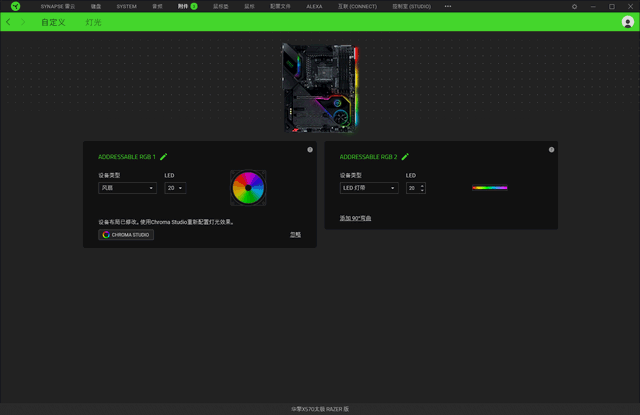The image size is (640, 415).
Task: Decrease LED count for RGB 2
Action: pos(422,191)
